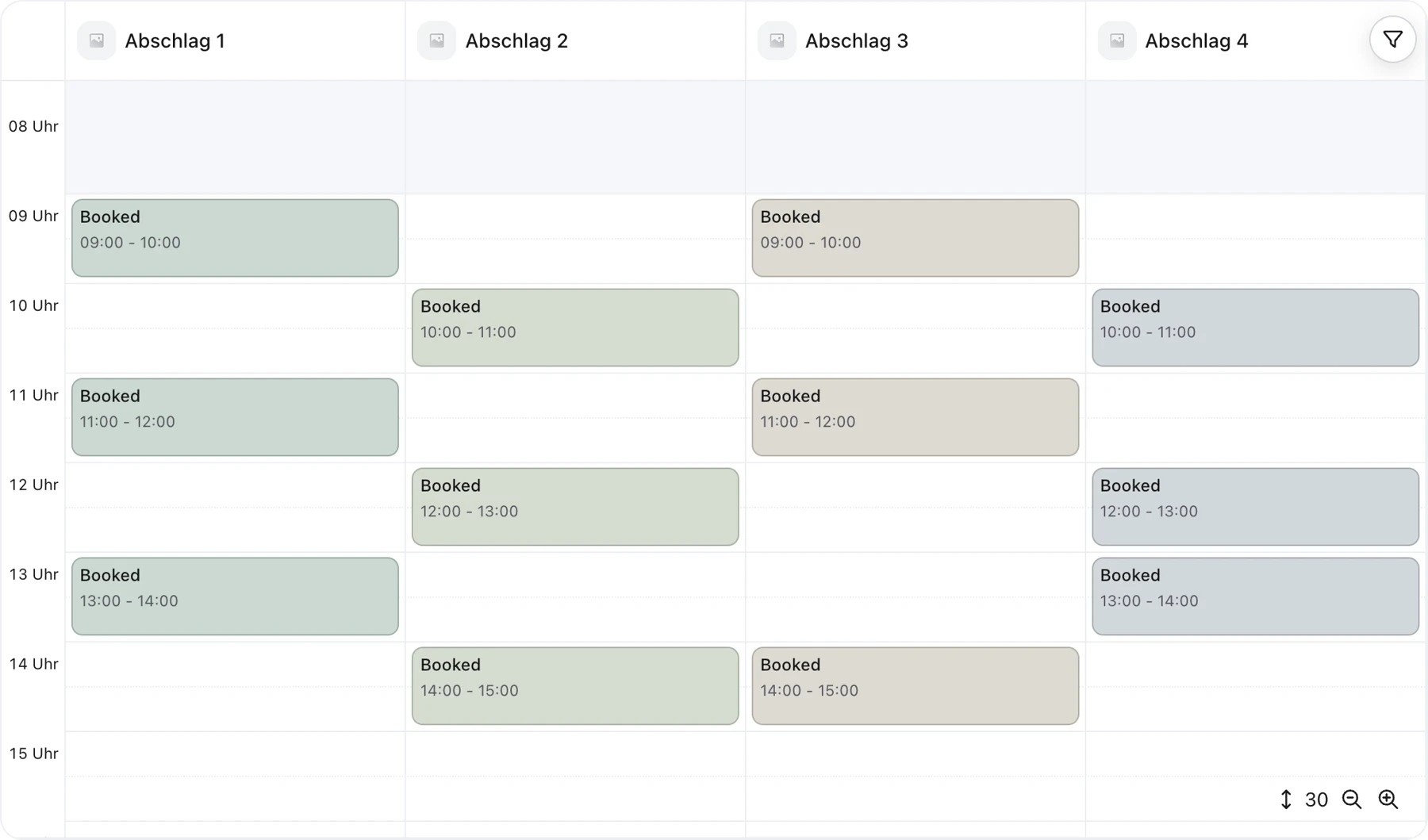
Task: Select the Abschlag 3 column header
Action: pos(916,40)
